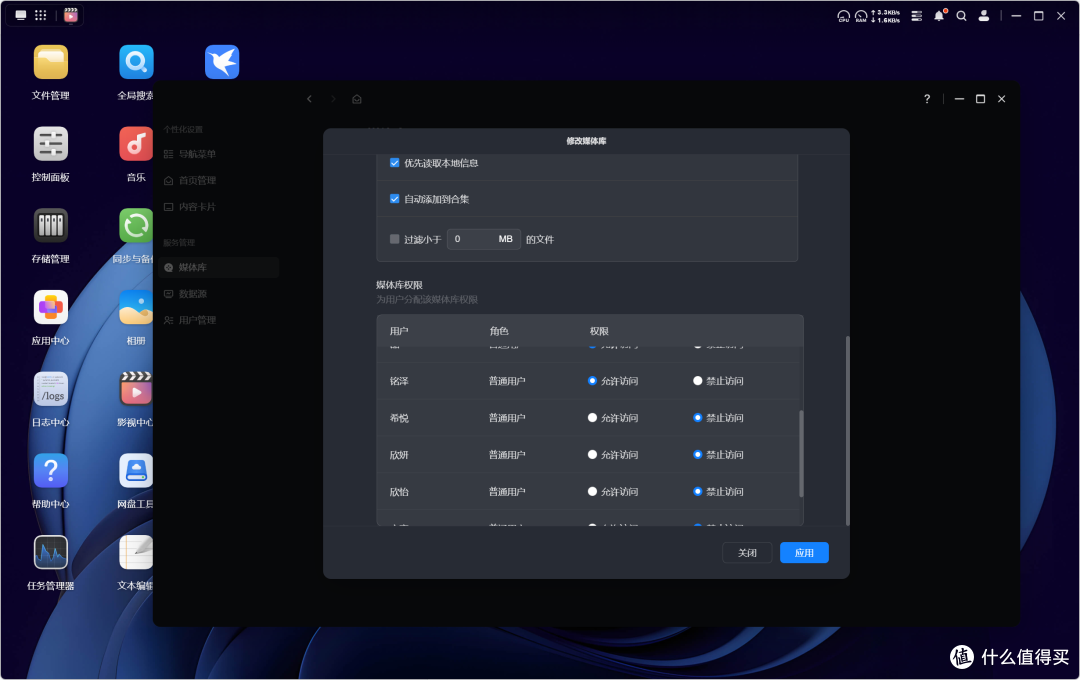Open the 音乐 app icon
This screenshot has width=1080, height=680.
point(136,144)
